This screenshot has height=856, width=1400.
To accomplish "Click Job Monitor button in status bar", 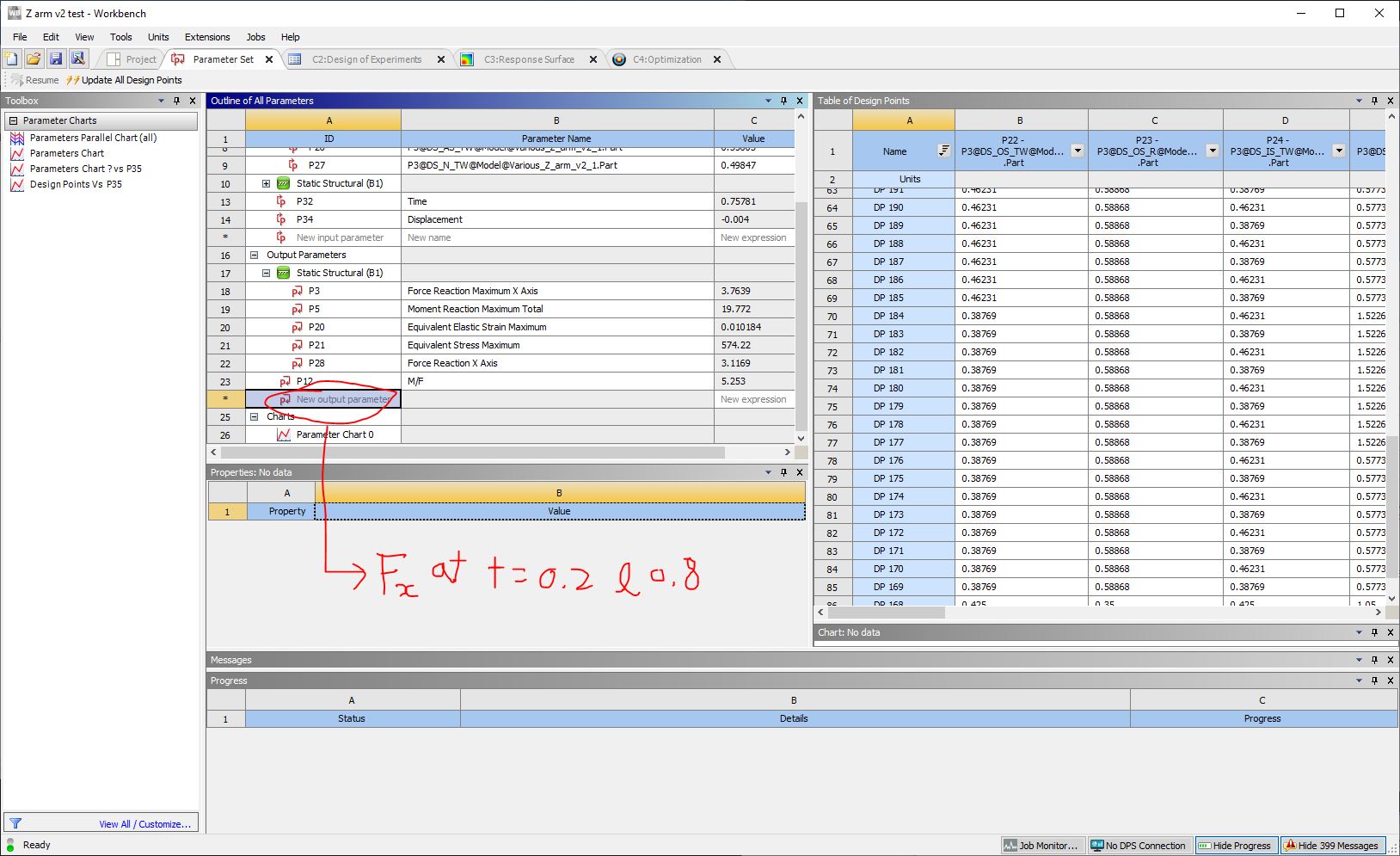I will 1042,846.
